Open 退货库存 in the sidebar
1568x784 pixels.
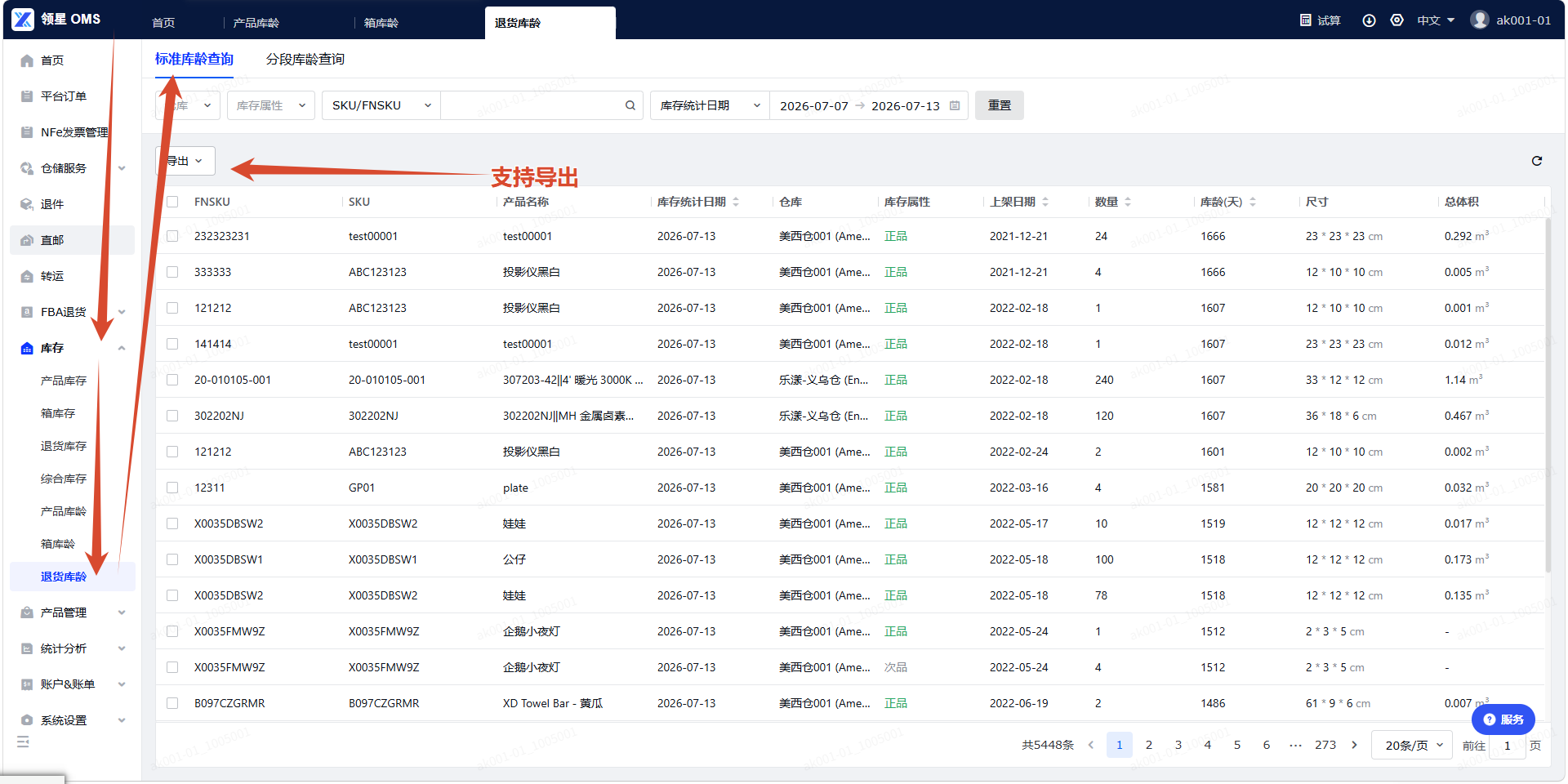64,446
